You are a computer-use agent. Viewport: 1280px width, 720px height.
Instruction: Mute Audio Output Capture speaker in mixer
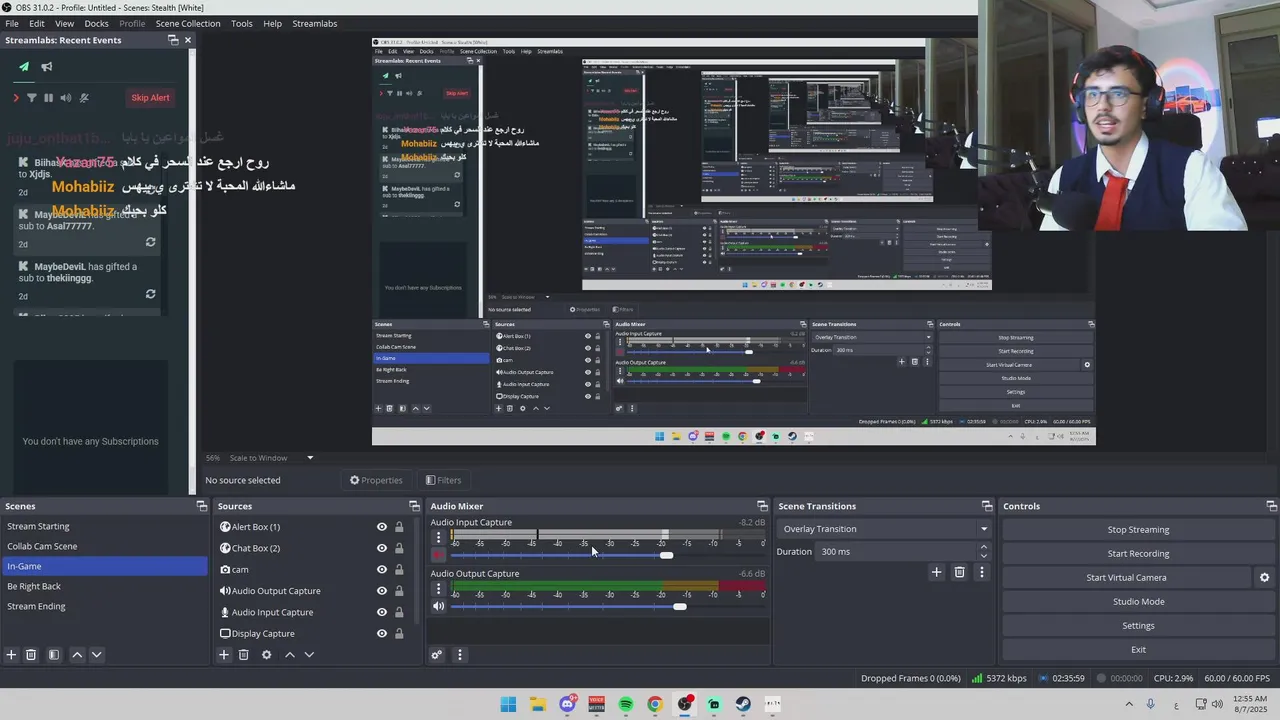point(438,606)
